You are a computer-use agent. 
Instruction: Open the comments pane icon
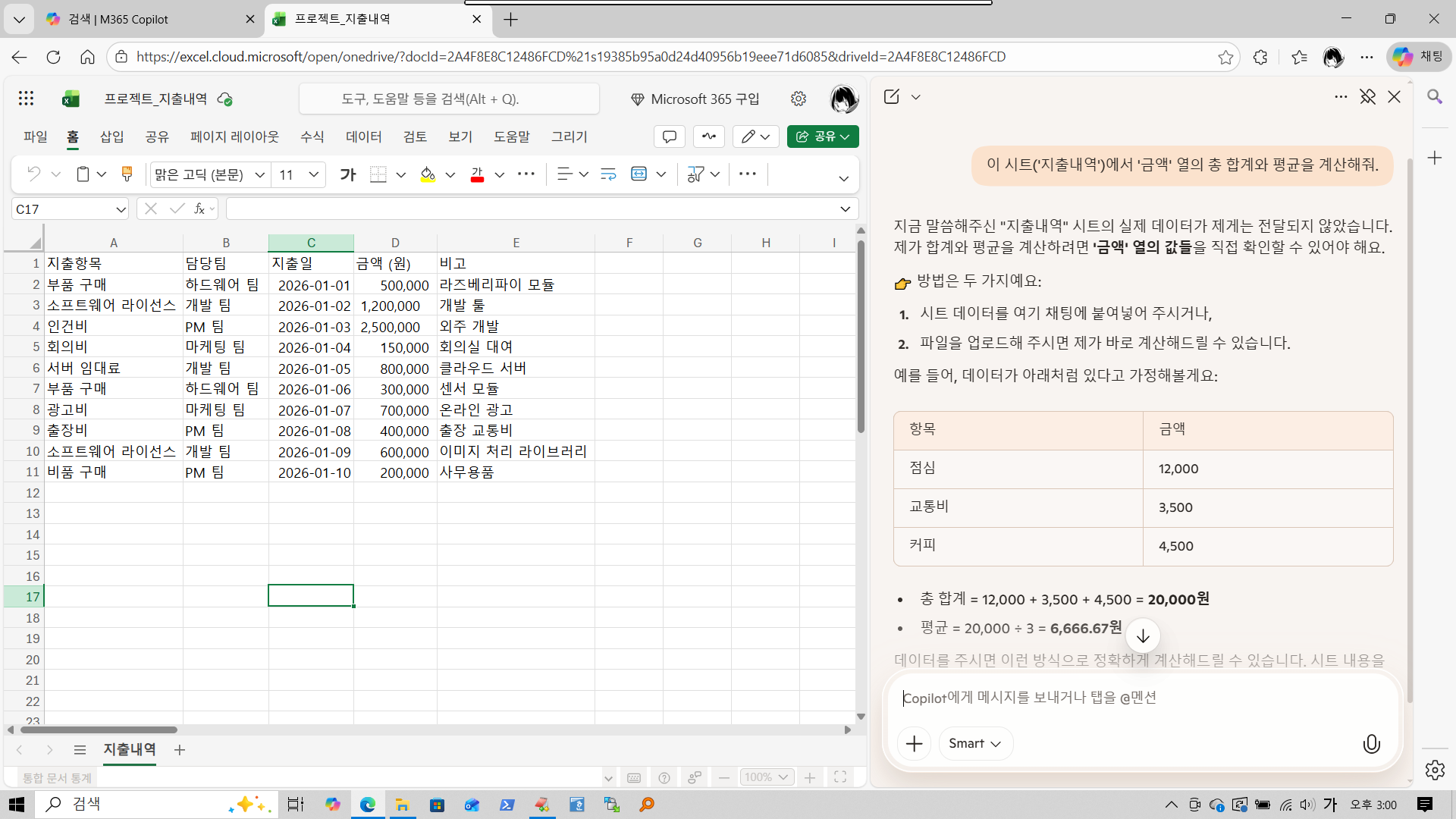click(x=669, y=136)
